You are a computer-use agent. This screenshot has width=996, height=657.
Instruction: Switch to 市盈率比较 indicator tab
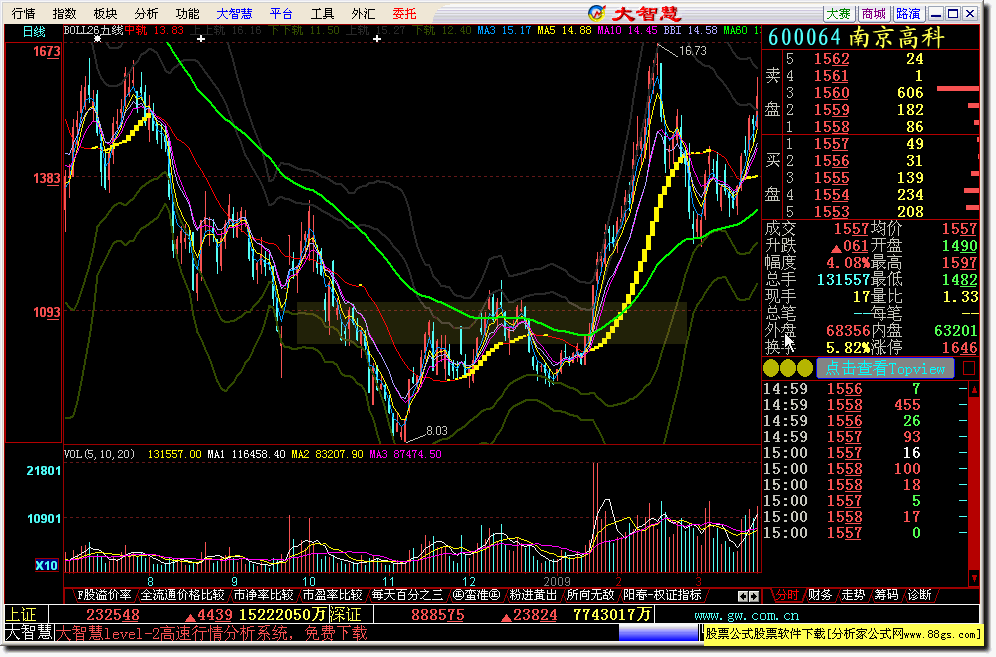[x=332, y=595]
